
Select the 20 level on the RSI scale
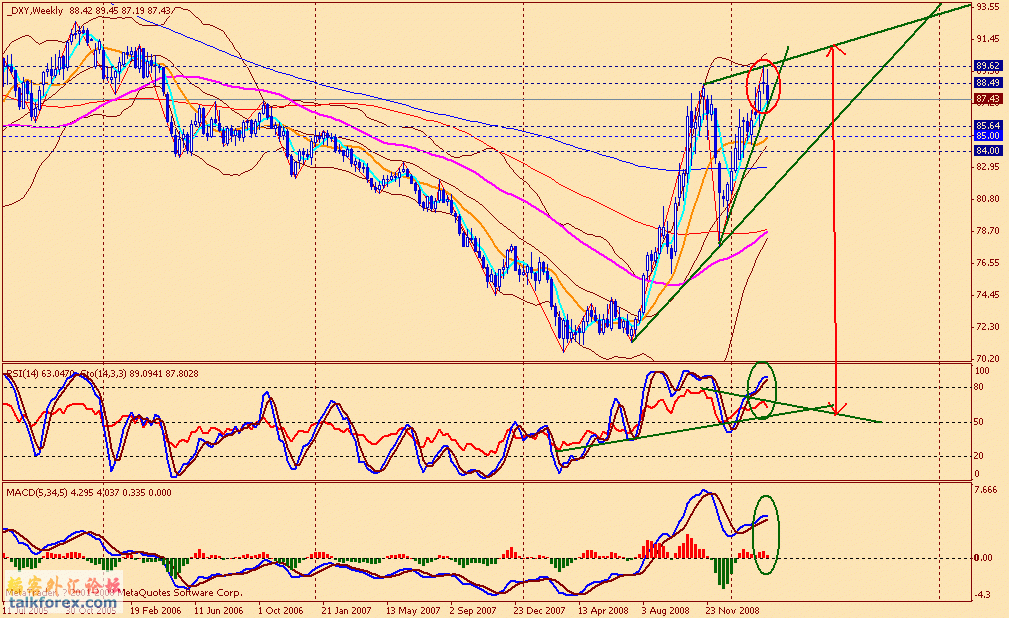click(x=980, y=456)
